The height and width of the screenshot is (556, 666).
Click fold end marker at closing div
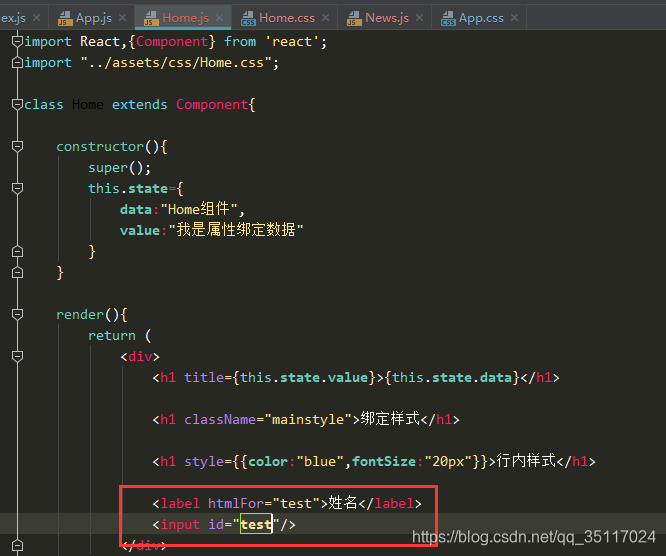pyautogui.click(x=17, y=545)
